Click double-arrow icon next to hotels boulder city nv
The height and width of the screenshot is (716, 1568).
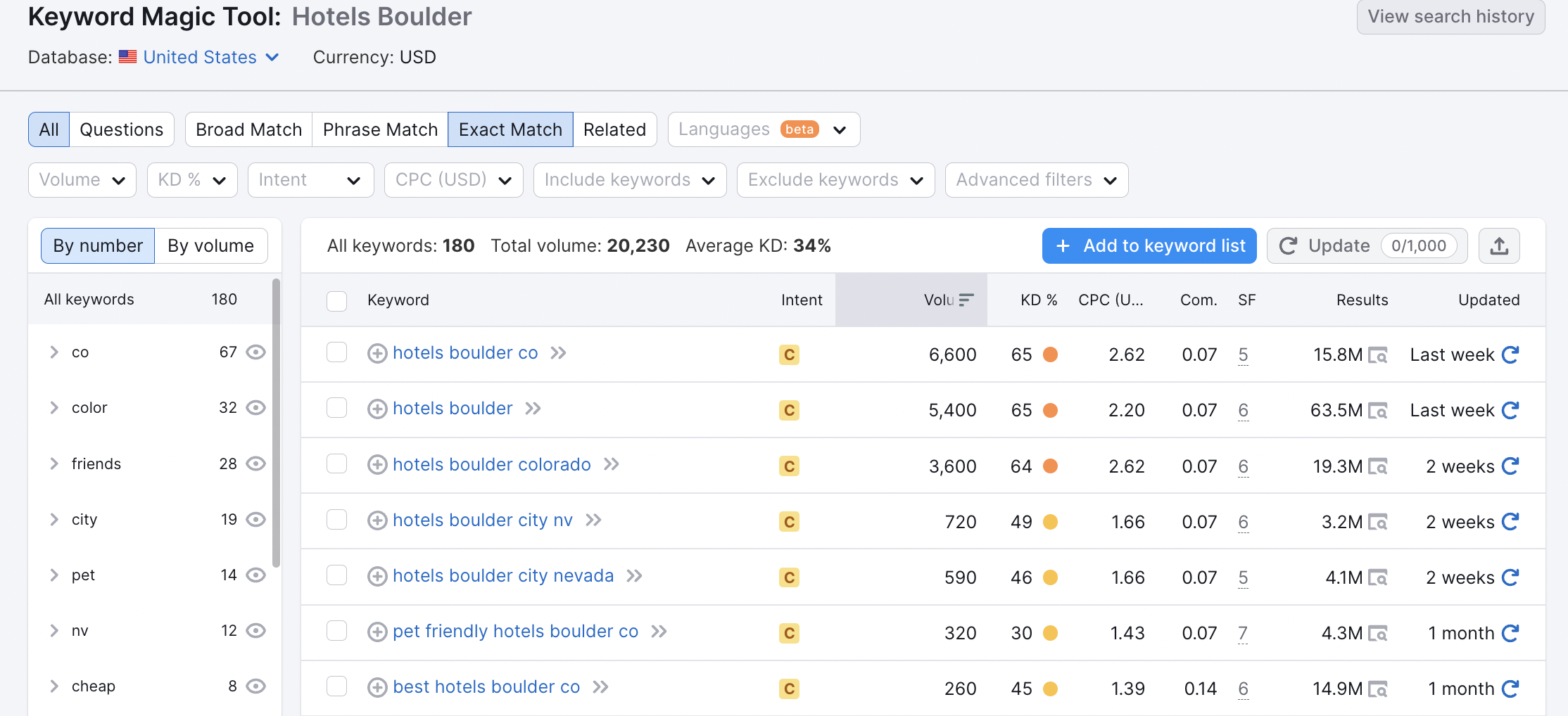[594, 520]
